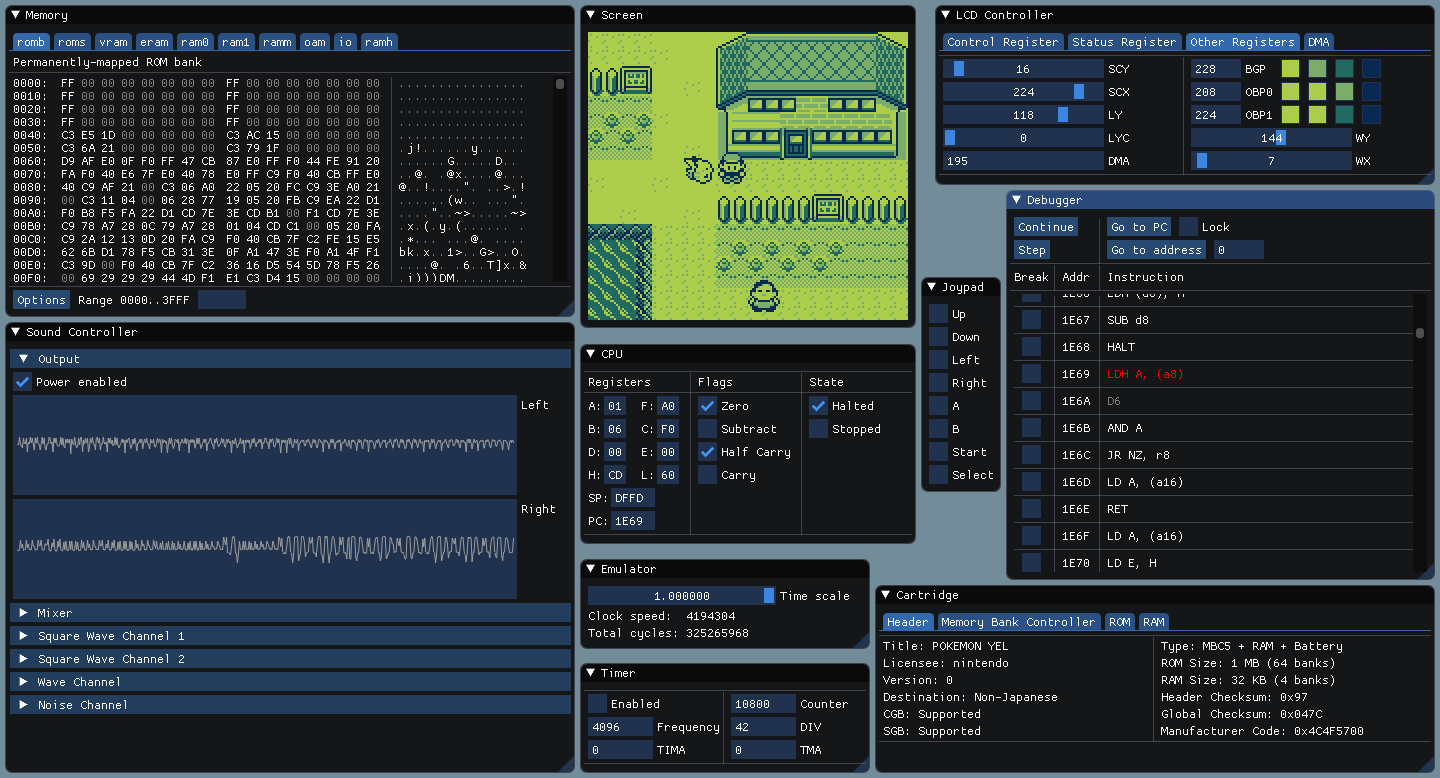This screenshot has height=778, width=1440.
Task: Tick the joypad Select checkbox
Action: coord(938,475)
